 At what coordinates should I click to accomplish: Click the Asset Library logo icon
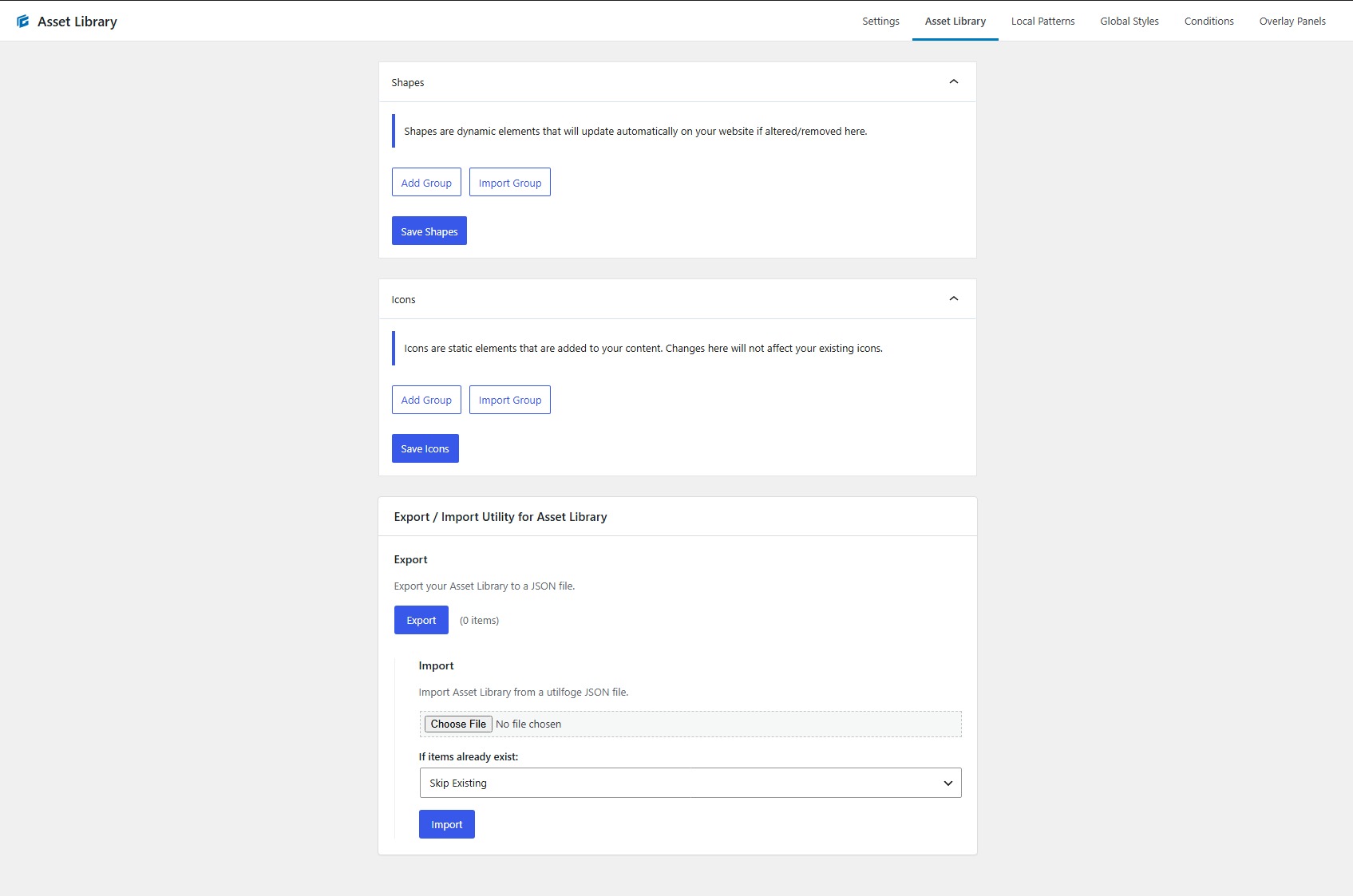click(x=22, y=22)
